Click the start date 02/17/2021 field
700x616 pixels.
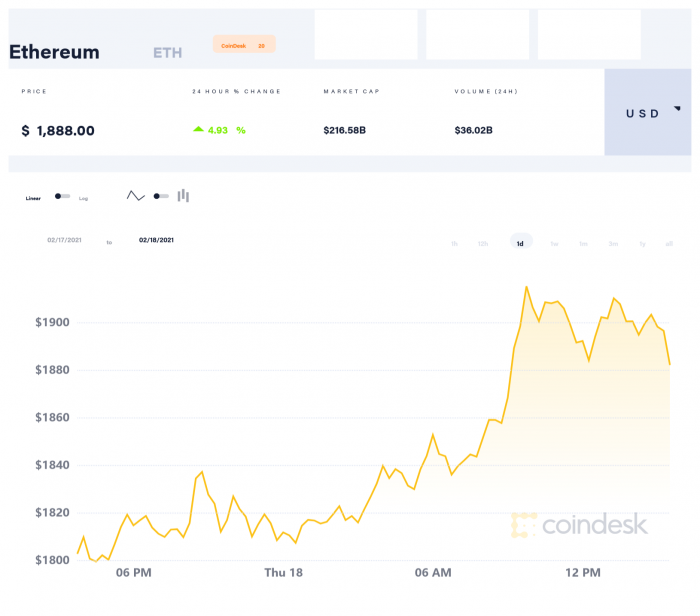click(x=65, y=240)
